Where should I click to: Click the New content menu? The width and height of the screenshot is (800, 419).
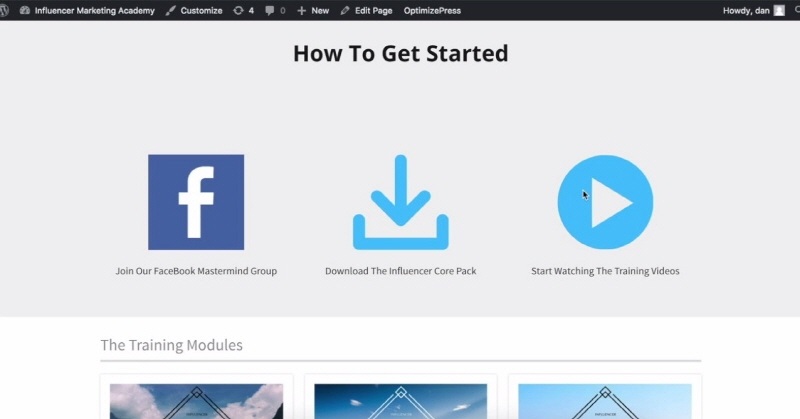pos(313,10)
